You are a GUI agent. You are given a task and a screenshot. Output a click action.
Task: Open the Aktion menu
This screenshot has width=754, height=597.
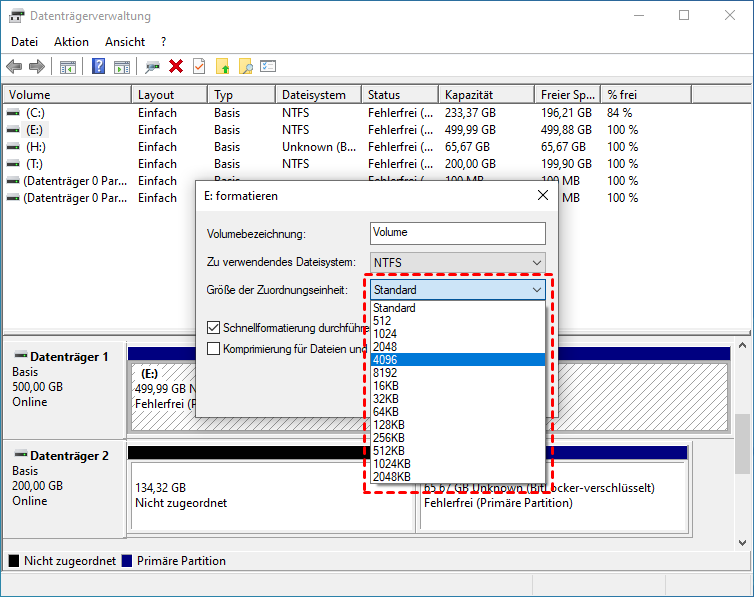(x=71, y=42)
